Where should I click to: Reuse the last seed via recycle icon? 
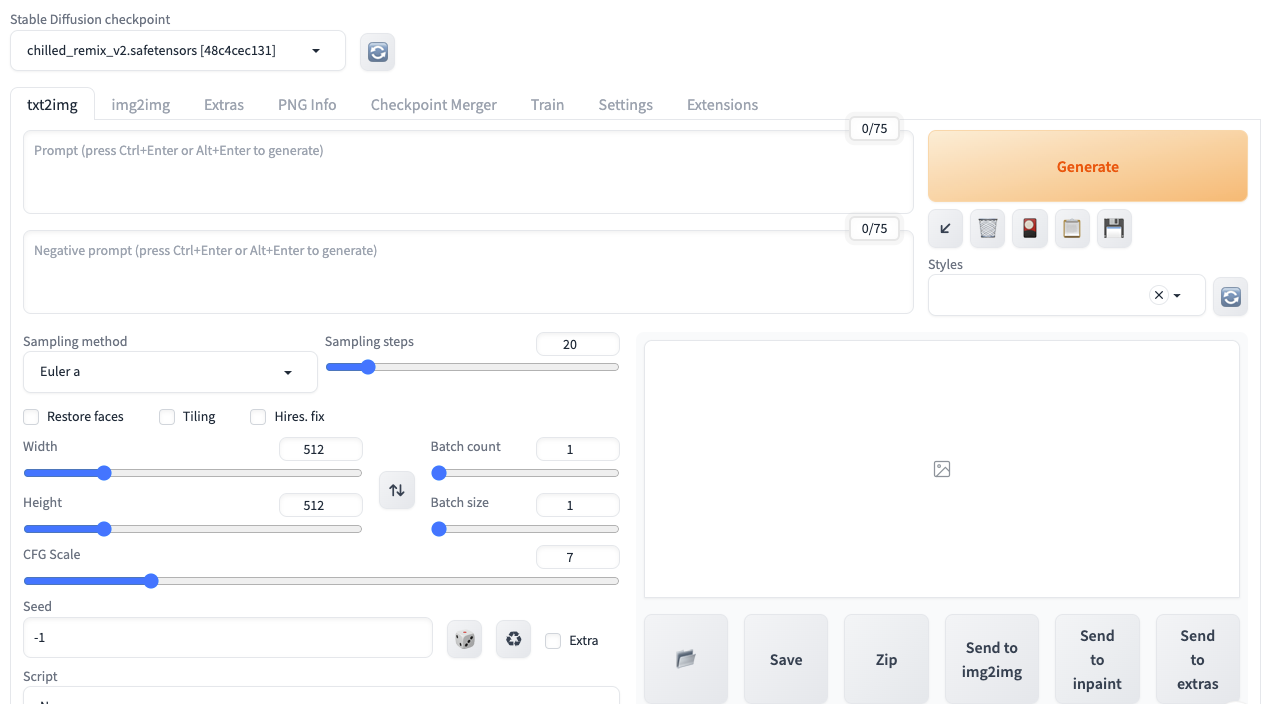tap(513, 639)
